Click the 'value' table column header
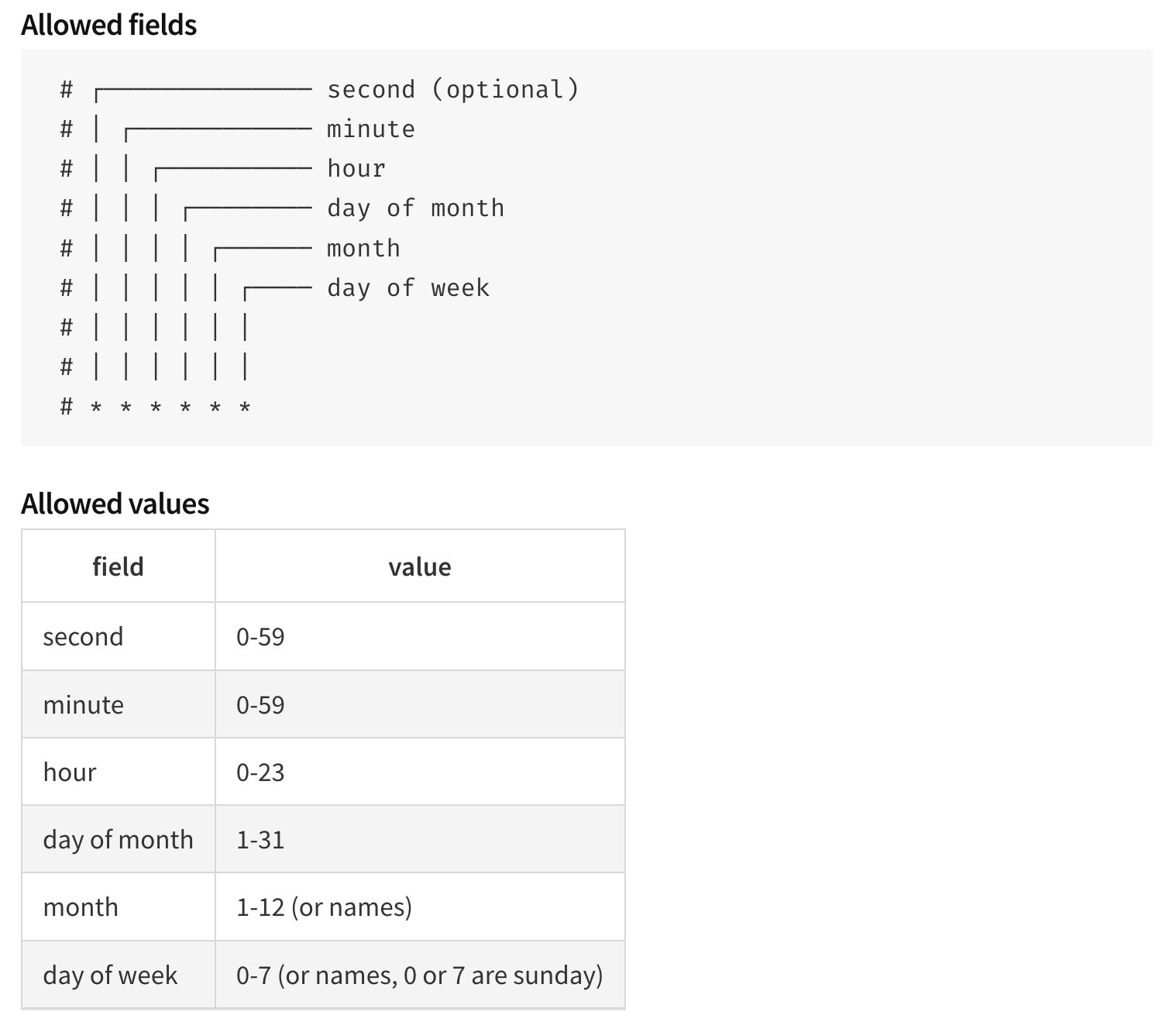 click(x=420, y=566)
